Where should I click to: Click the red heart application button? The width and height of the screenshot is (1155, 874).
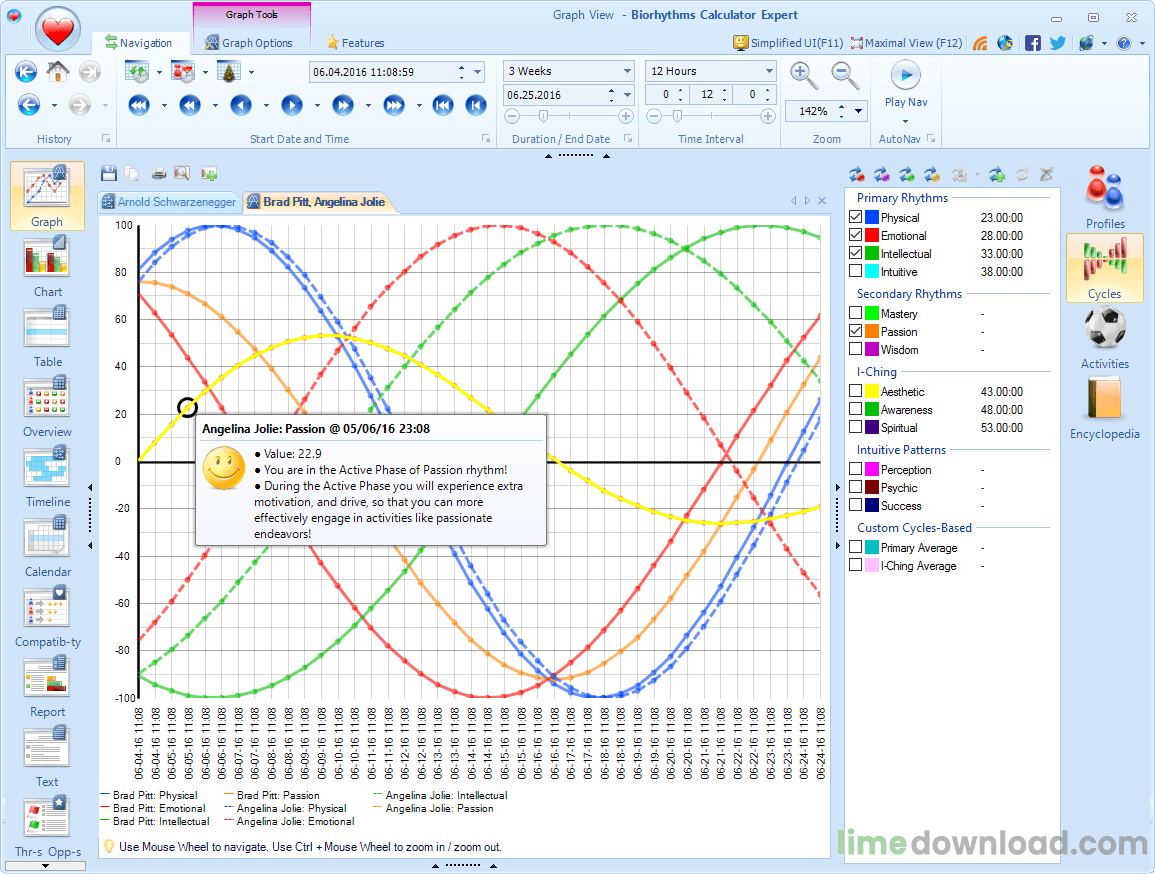point(57,30)
